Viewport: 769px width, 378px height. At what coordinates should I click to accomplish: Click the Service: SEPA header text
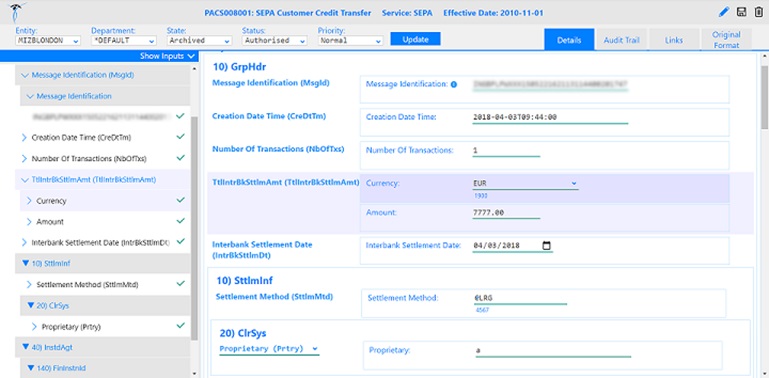coord(407,13)
